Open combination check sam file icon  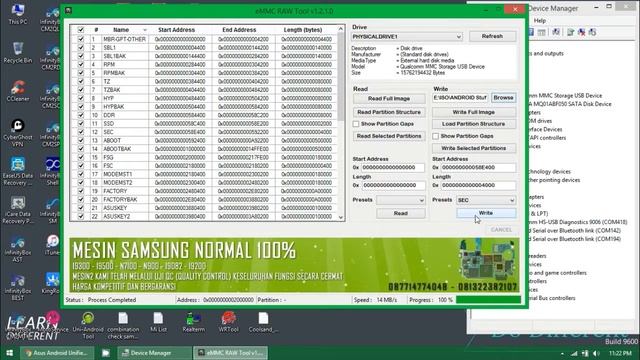coord(123,325)
